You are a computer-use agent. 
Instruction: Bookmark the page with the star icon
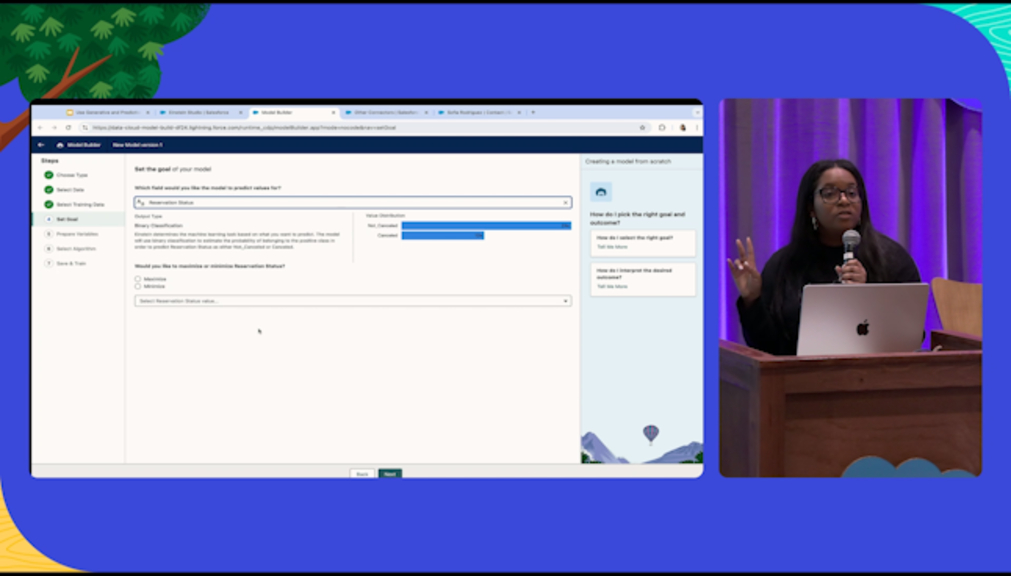[642, 128]
